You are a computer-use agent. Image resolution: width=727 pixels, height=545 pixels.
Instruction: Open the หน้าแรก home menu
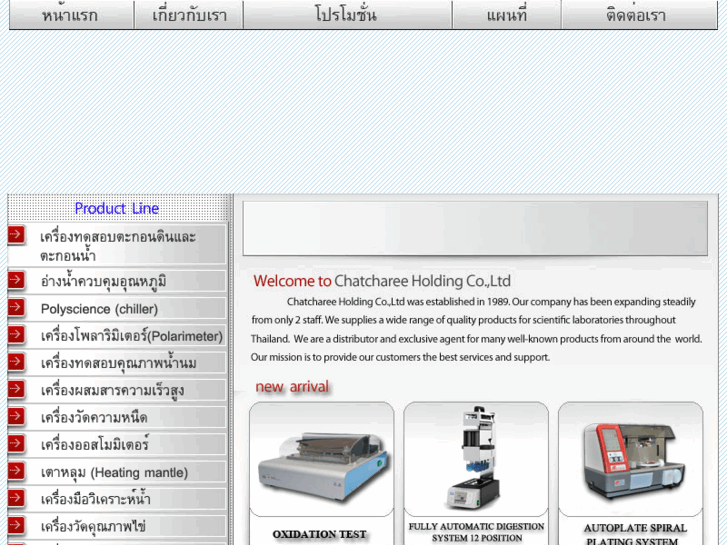pos(71,15)
